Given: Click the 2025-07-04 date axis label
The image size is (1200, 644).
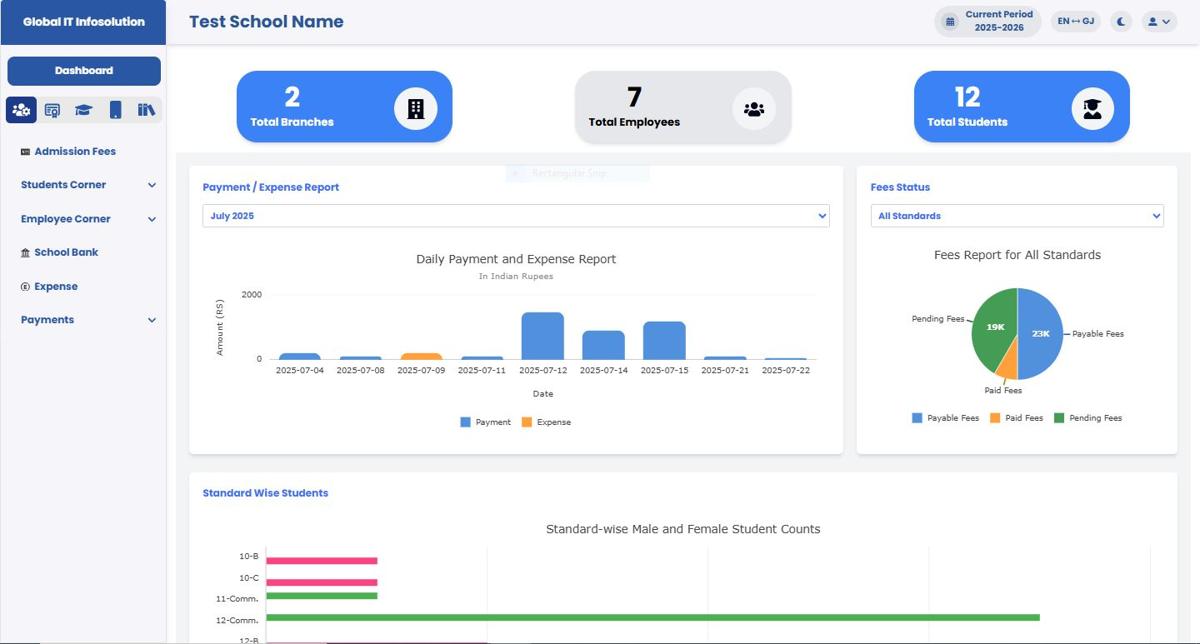Looking at the screenshot, I should pos(300,370).
